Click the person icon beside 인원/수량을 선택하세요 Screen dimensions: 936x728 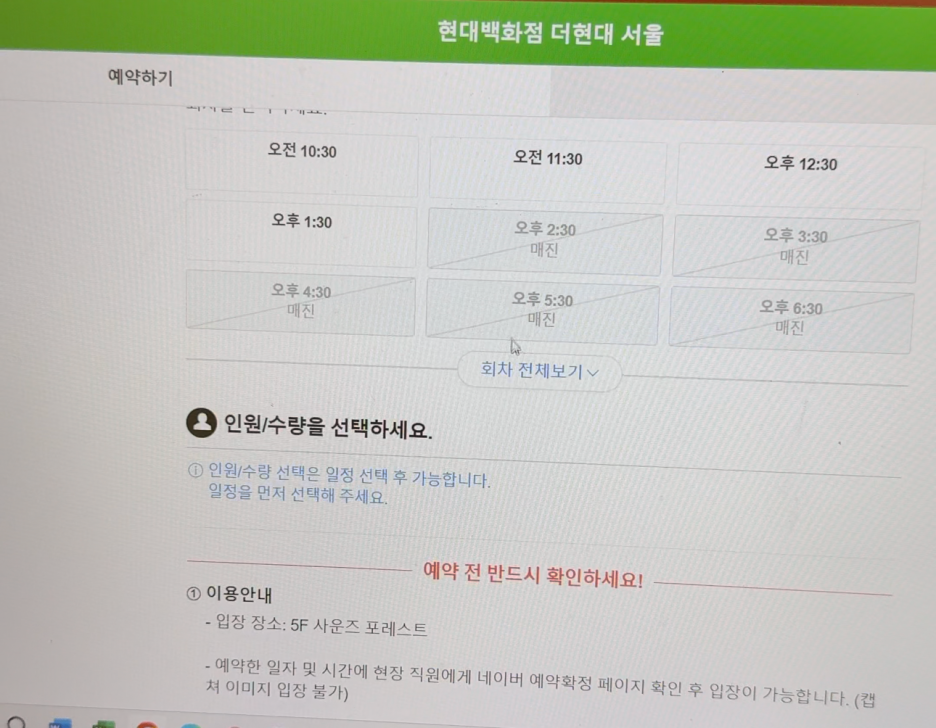201,422
